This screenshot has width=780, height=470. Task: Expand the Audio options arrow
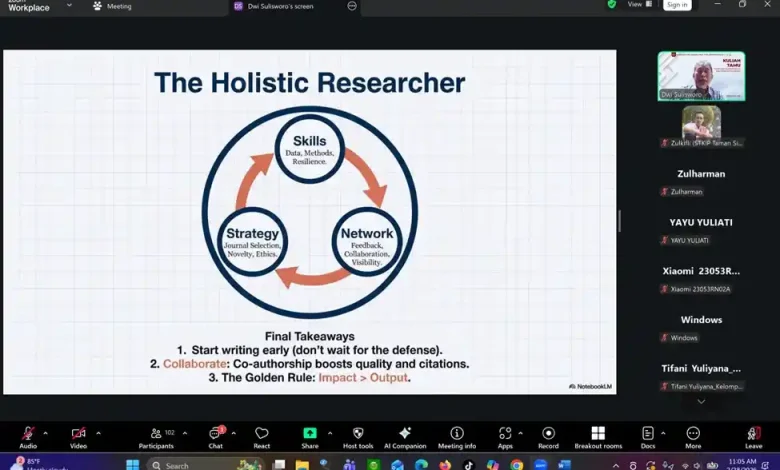coord(45,433)
